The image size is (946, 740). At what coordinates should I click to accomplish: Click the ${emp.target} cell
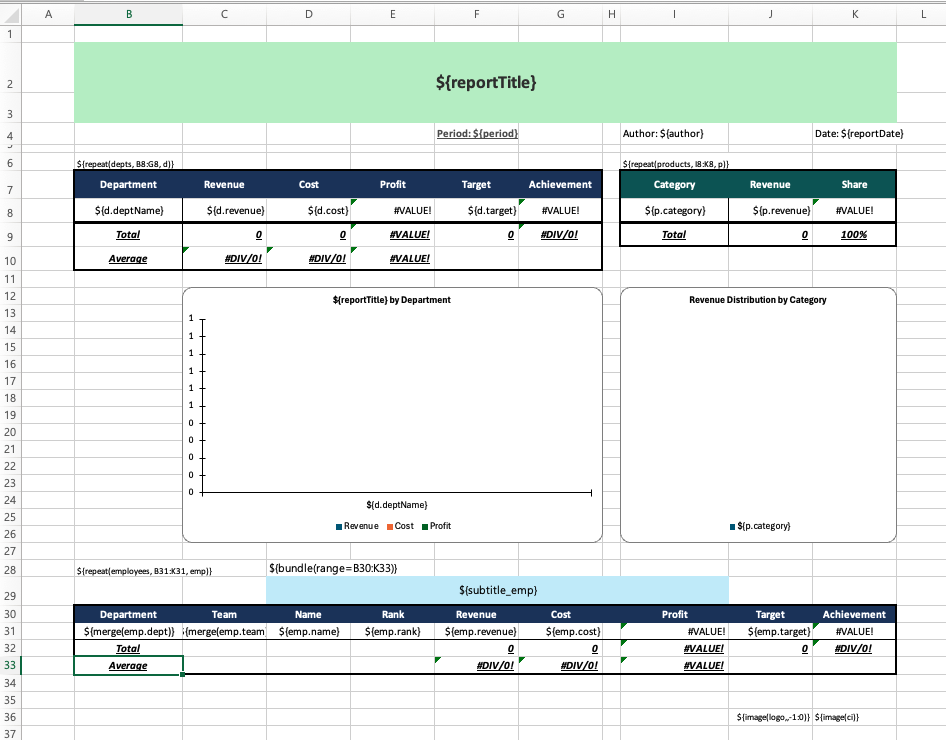[770, 631]
